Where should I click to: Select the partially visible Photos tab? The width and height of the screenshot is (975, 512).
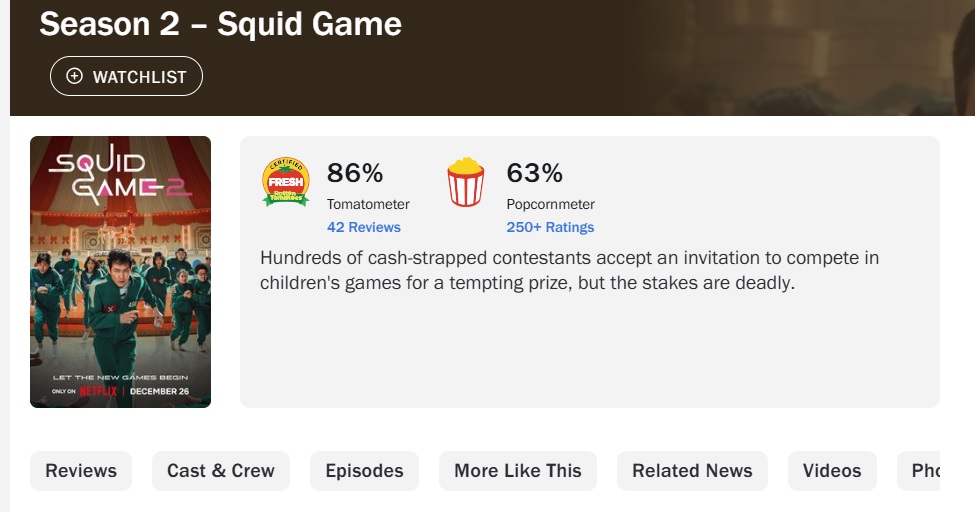(x=924, y=471)
